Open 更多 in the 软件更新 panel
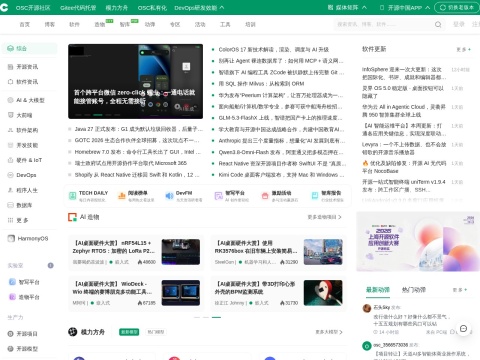 click(x=463, y=49)
